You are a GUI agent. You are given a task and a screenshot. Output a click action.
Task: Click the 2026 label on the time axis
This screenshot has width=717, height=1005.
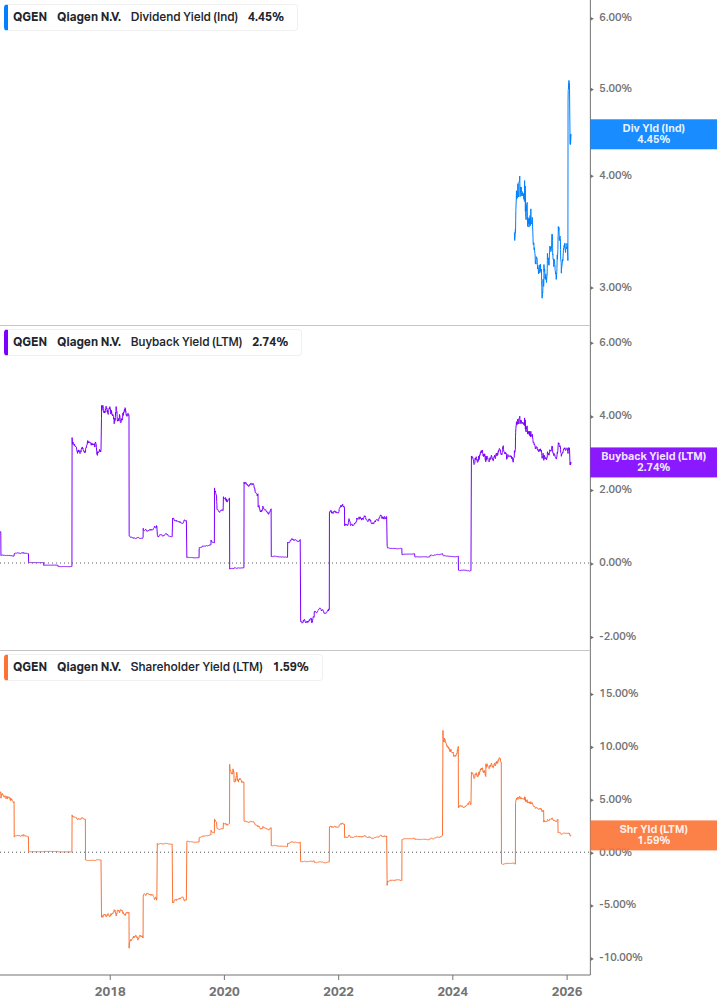click(567, 992)
